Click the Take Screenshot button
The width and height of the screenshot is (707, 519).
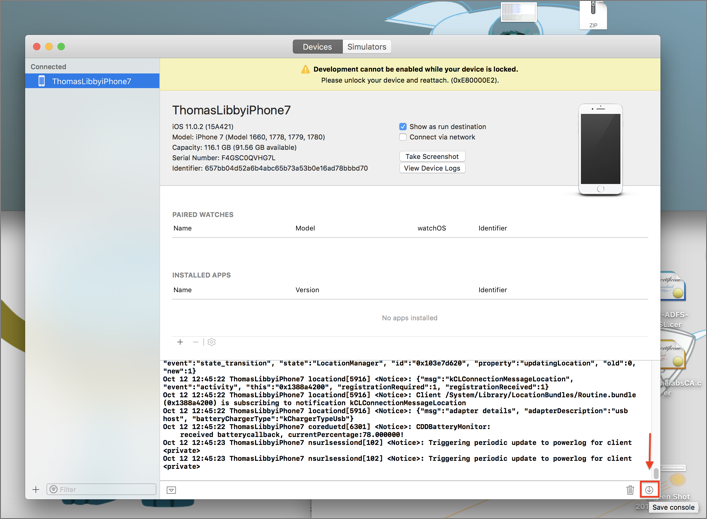pos(432,156)
